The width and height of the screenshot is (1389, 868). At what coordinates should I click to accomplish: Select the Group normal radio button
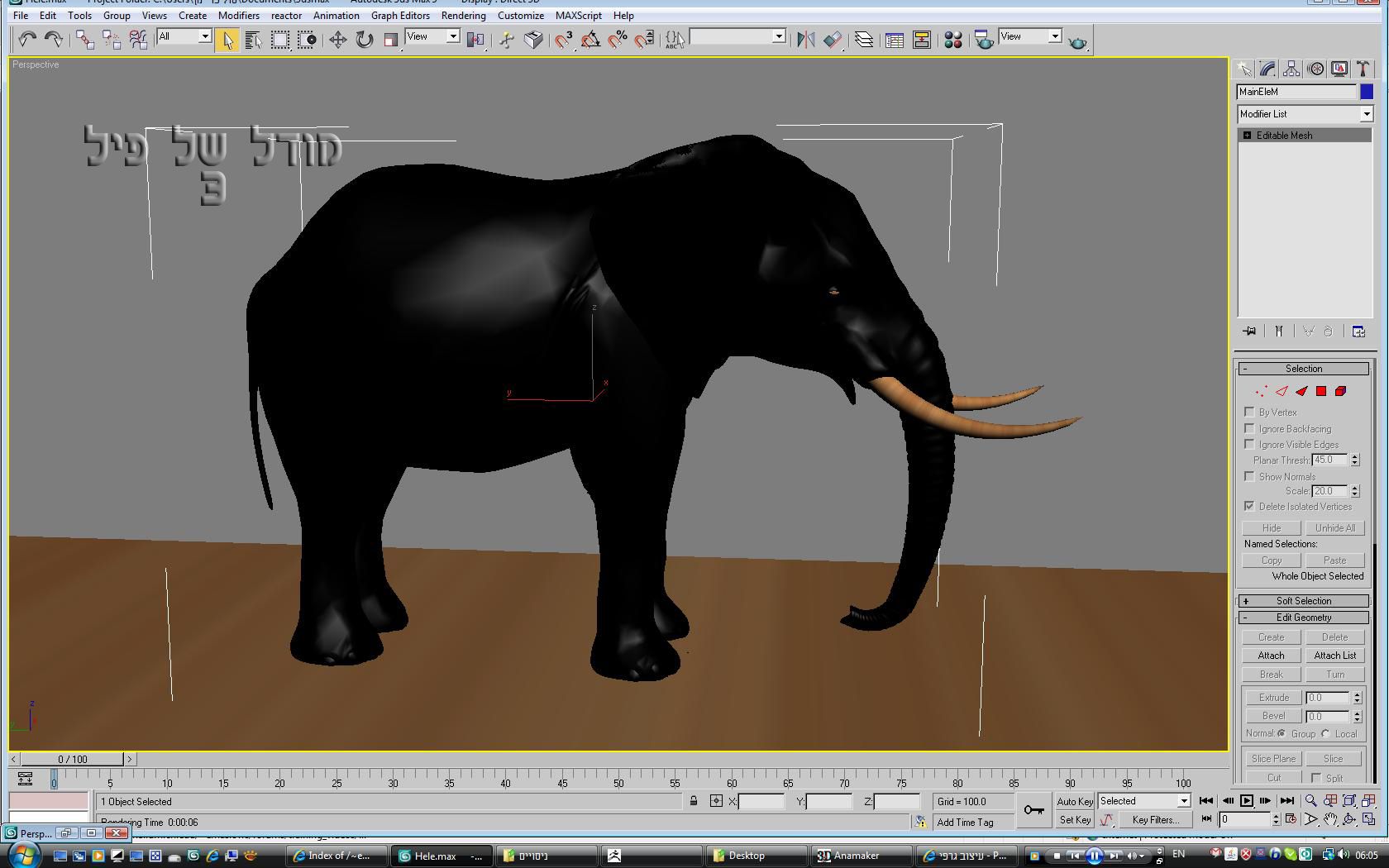1282,733
